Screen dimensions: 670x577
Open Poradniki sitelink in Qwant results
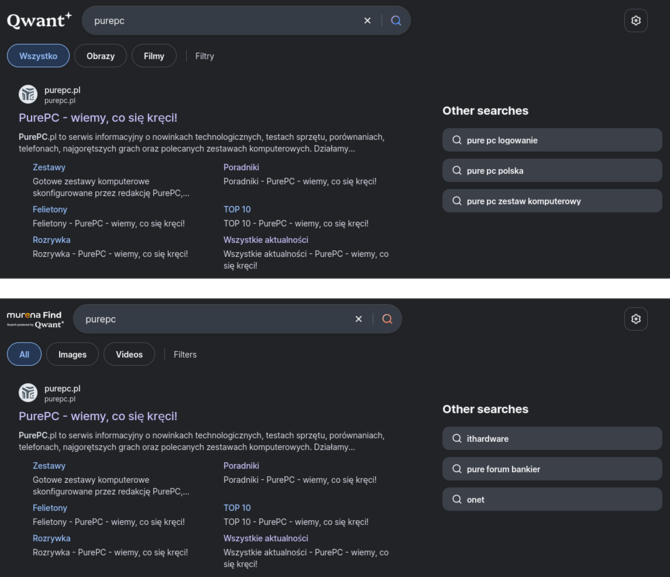[241, 167]
